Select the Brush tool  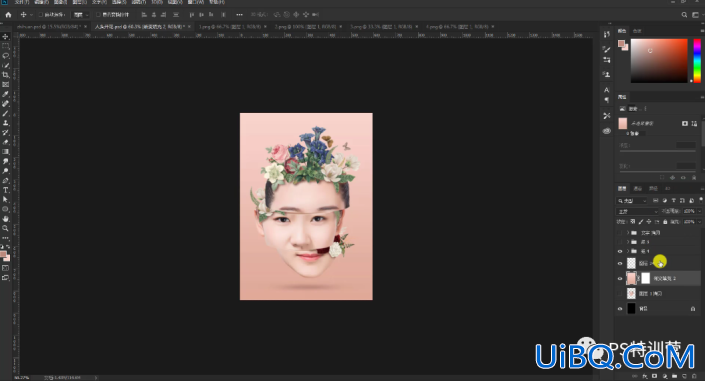click(5, 113)
